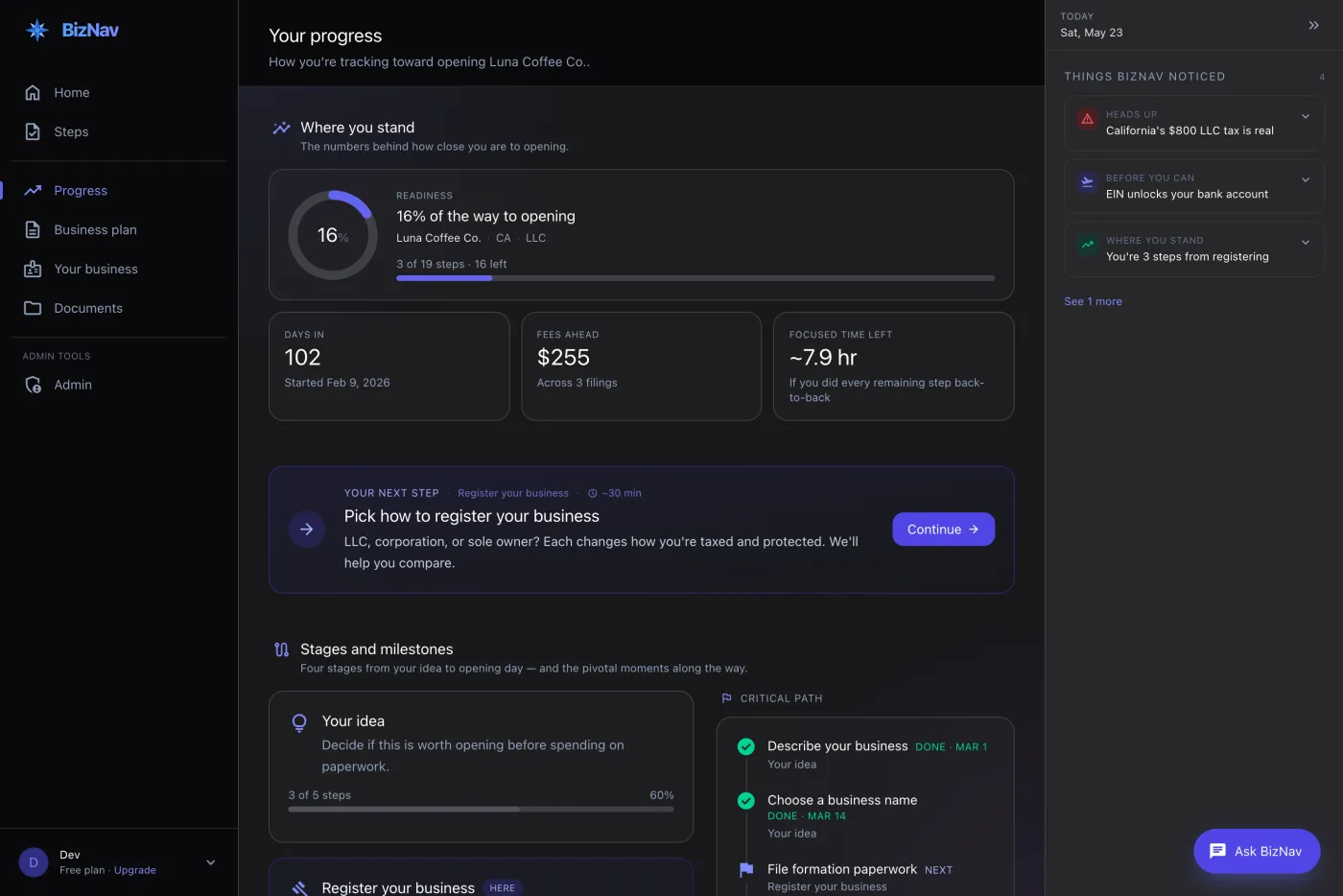This screenshot has height=896, width=1343.
Task: Click the Pick how to register your business heading
Action: [472, 516]
